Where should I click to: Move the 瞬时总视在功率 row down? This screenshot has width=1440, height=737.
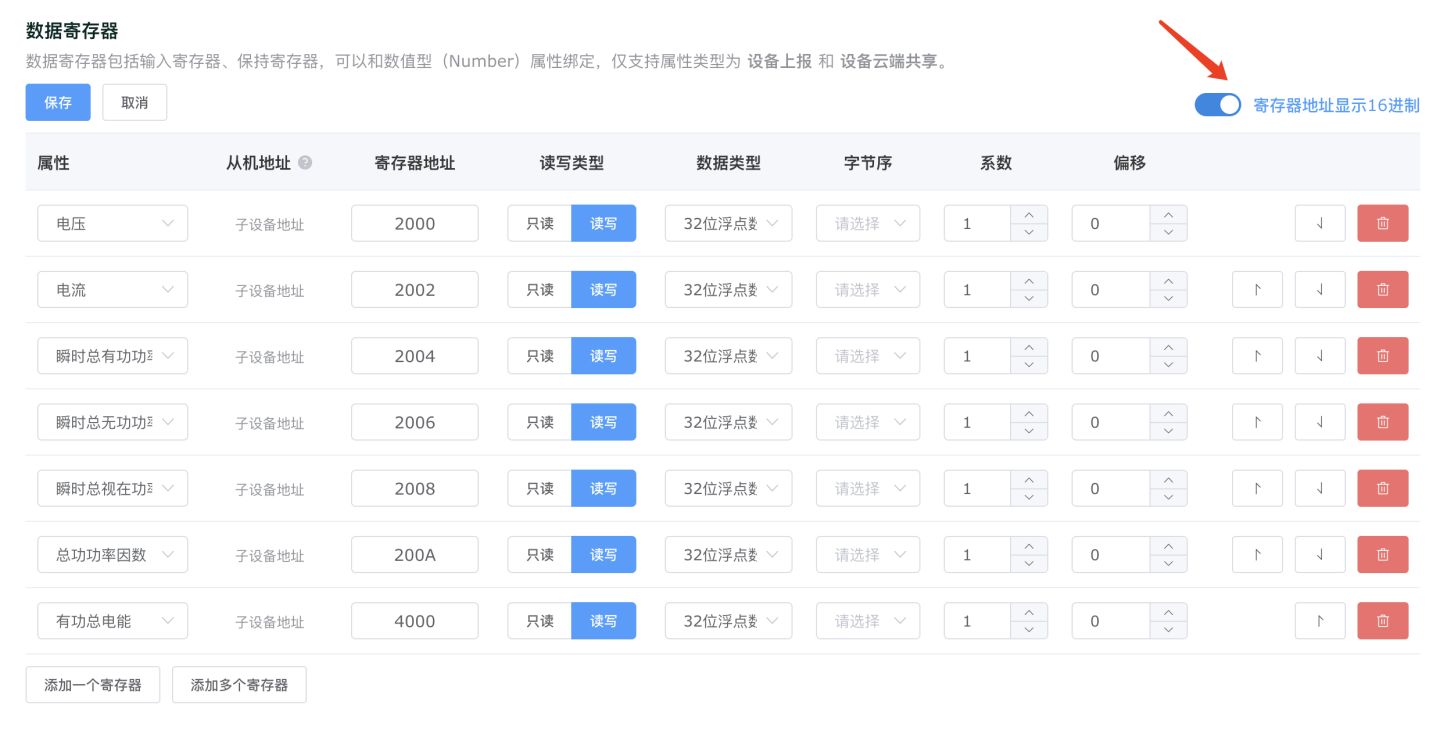point(1320,488)
